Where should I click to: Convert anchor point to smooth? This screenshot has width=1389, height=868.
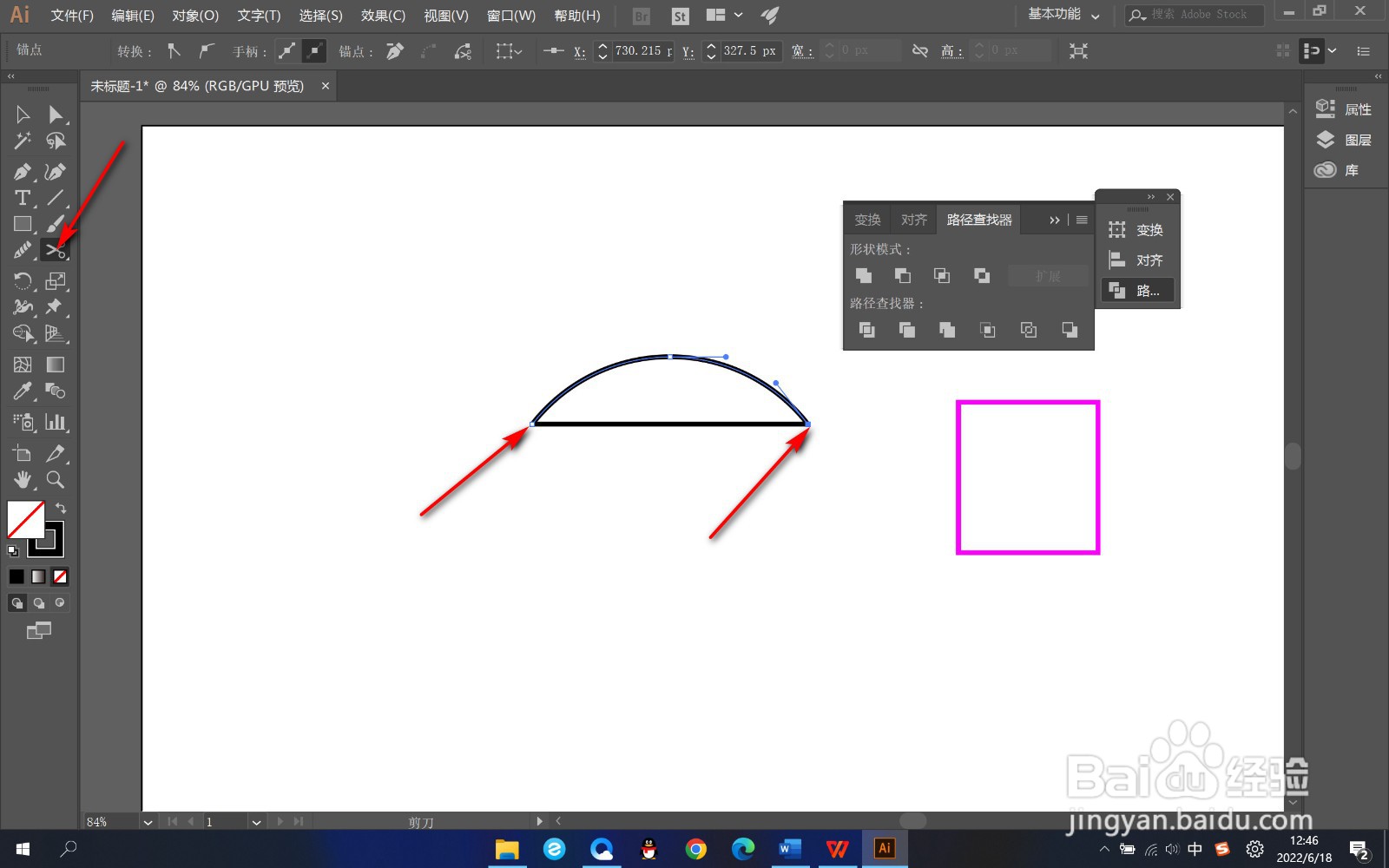pos(206,51)
